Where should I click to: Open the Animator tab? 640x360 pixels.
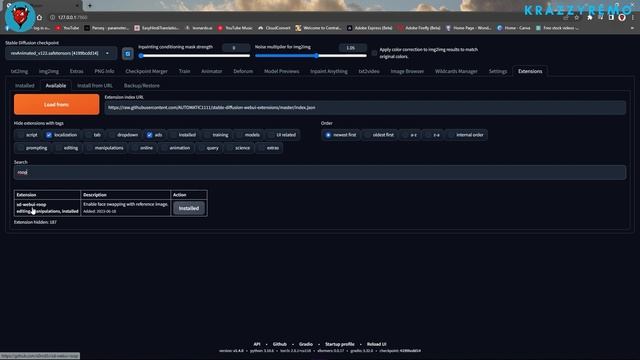point(212,71)
